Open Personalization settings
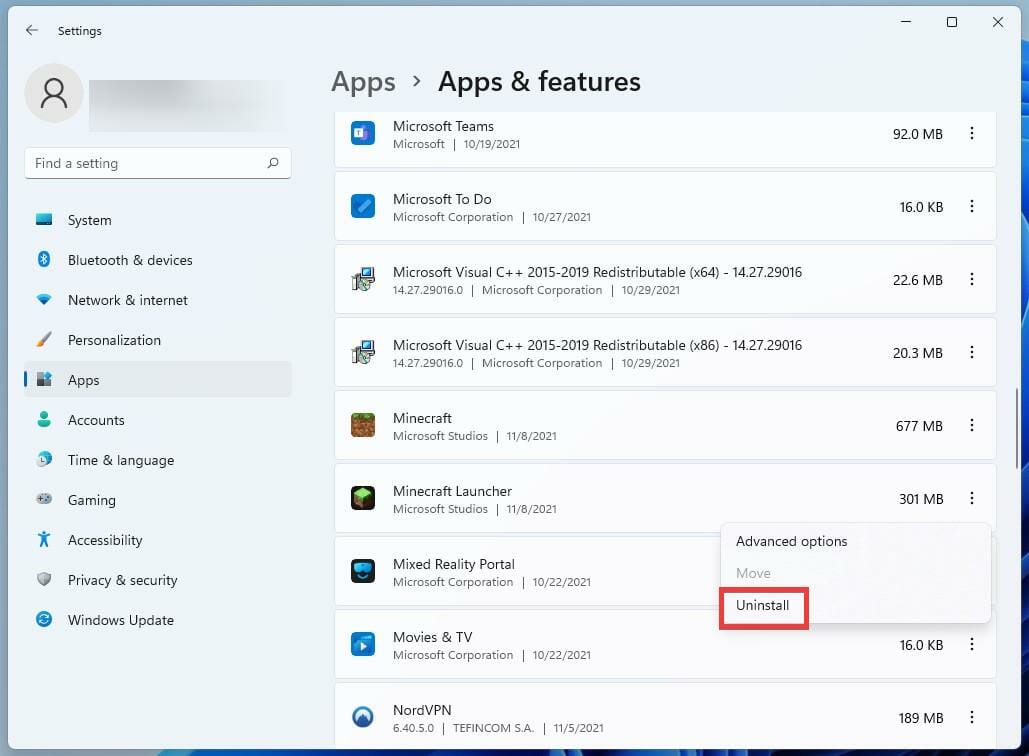Viewport: 1029px width, 756px height. (x=158, y=340)
